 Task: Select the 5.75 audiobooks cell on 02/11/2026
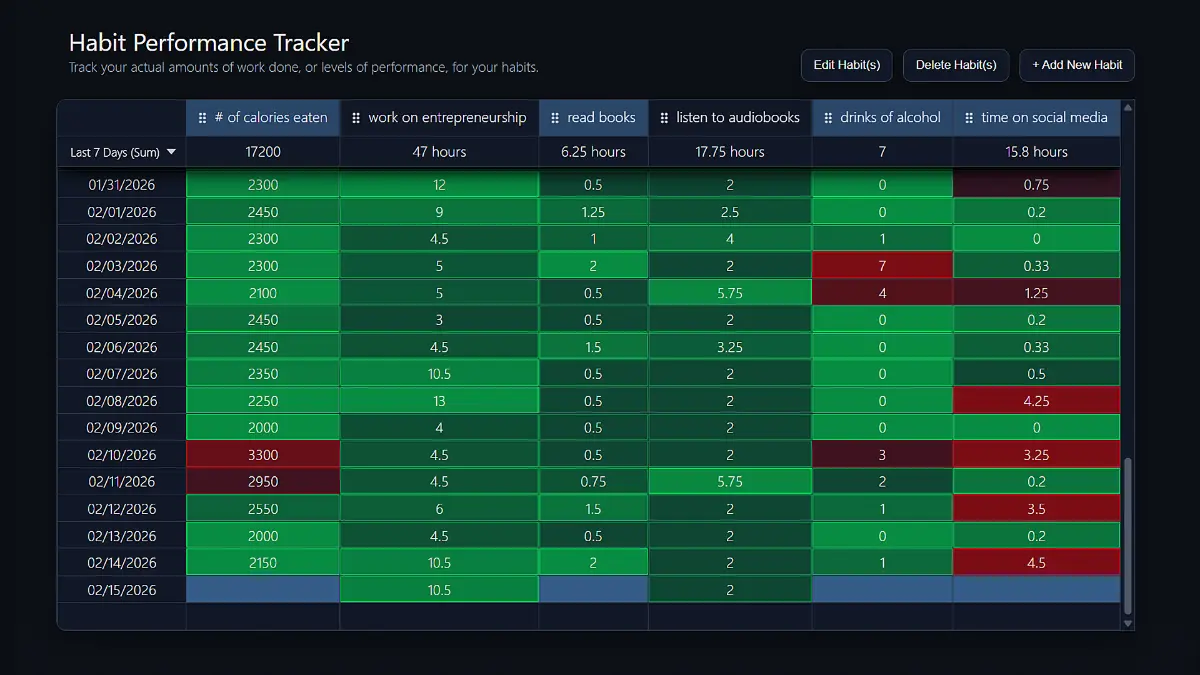[x=730, y=481]
